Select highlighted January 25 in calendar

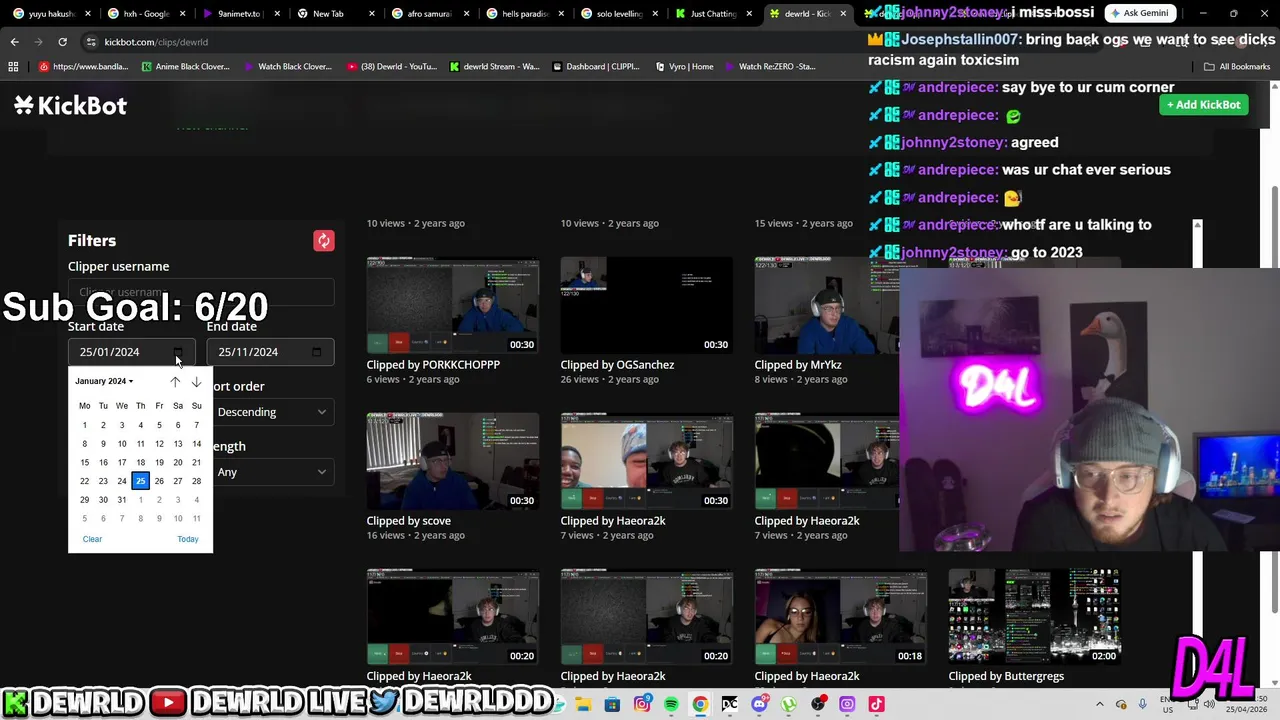(140, 481)
